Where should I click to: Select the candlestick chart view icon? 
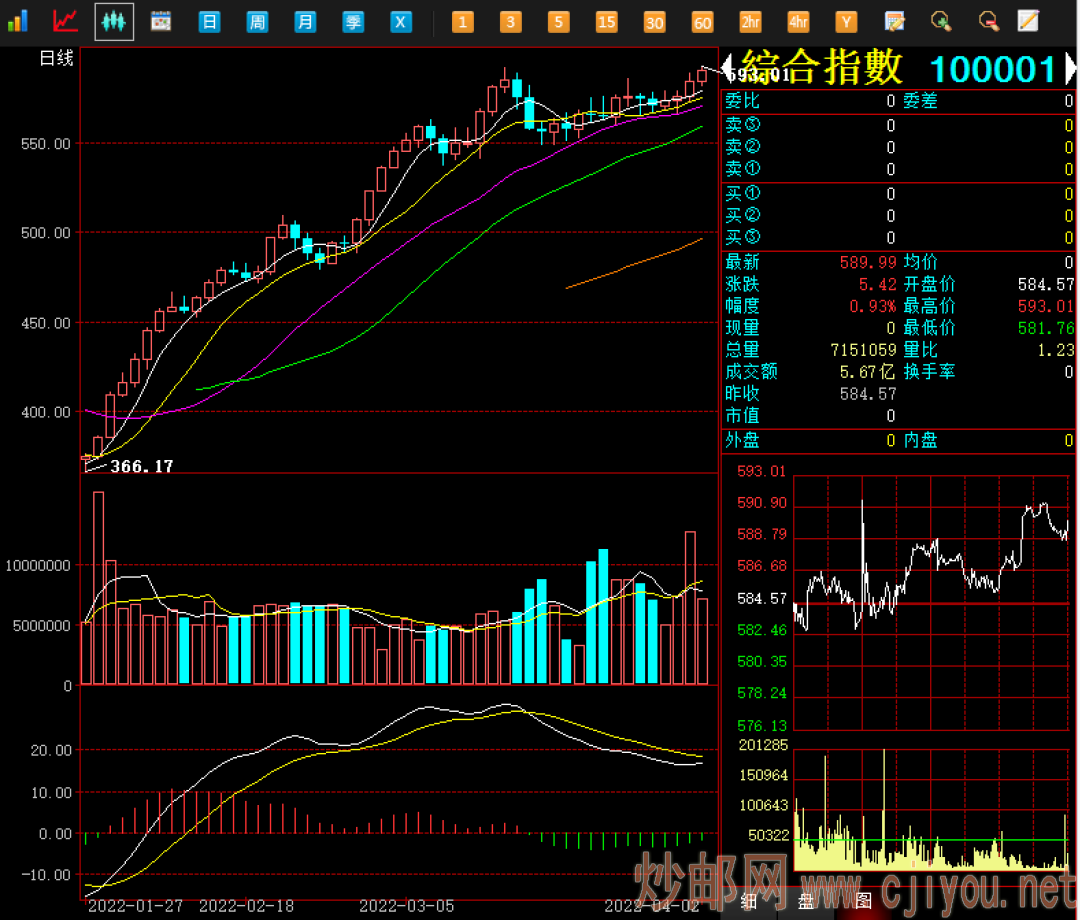pyautogui.click(x=114, y=21)
